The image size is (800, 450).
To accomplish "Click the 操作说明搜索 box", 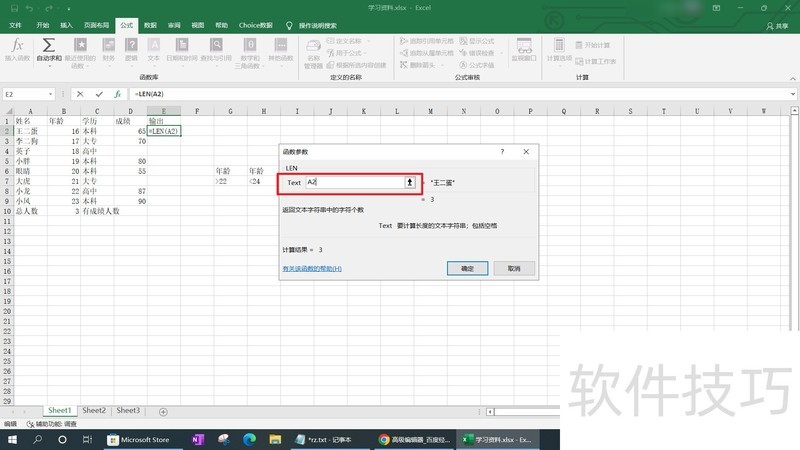I will click(x=317, y=25).
